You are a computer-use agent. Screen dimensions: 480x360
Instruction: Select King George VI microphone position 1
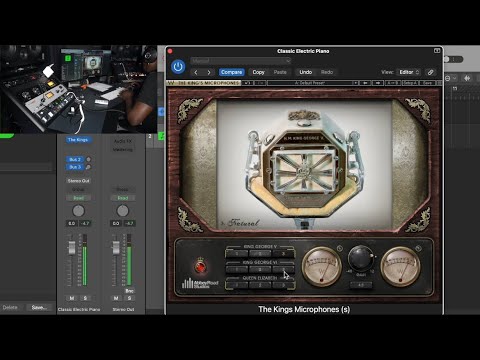(237, 269)
